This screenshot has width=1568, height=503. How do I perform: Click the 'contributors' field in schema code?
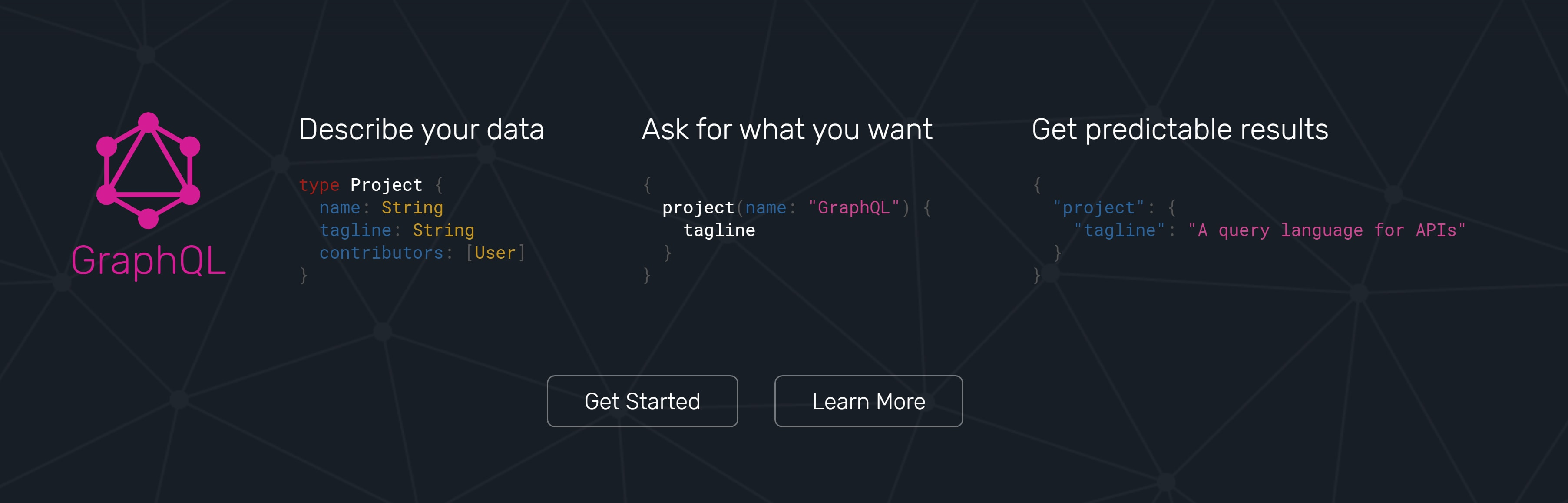point(381,253)
